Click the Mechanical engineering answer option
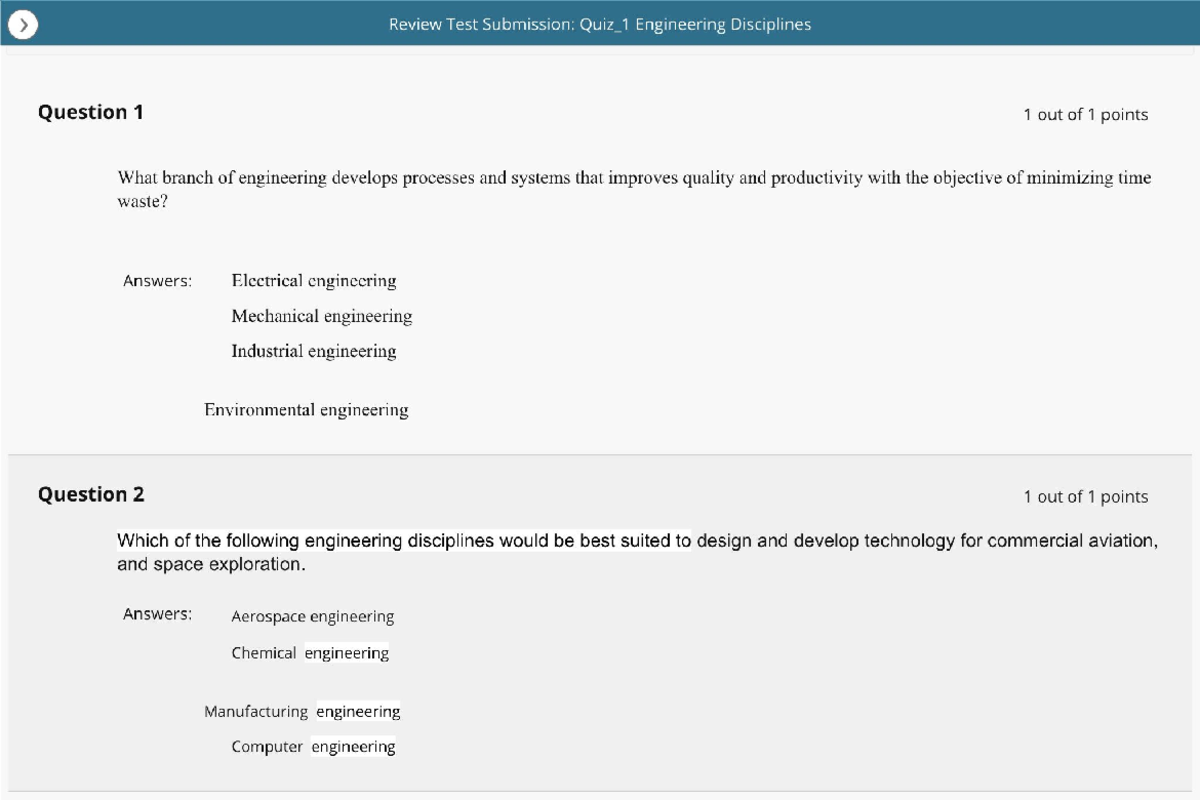The height and width of the screenshot is (800, 1200). tap(322, 316)
